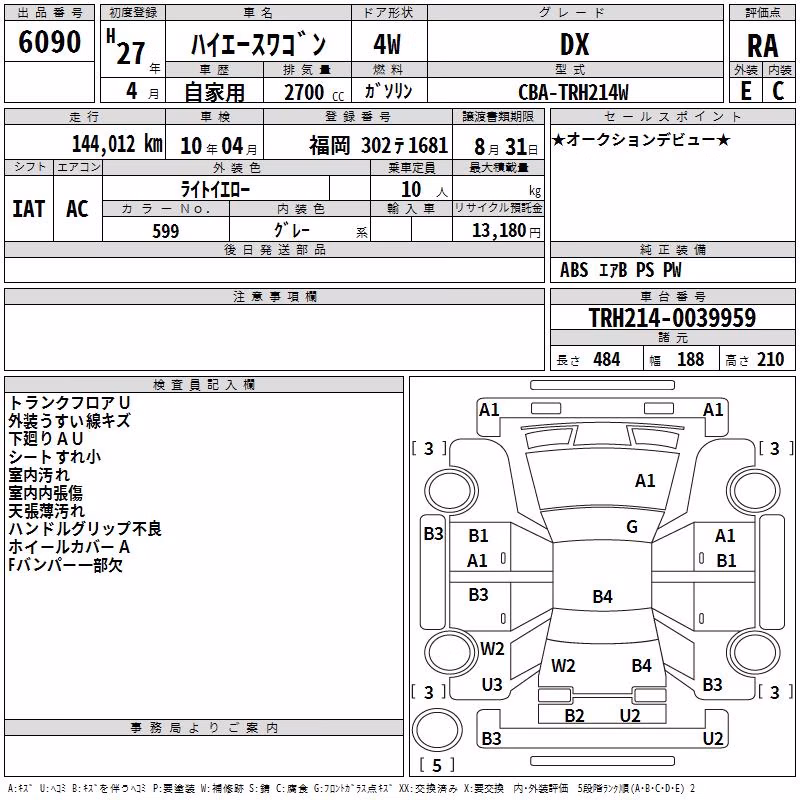Click the 評価点 header
This screenshot has width=800, height=800.
pyautogui.click(x=762, y=12)
